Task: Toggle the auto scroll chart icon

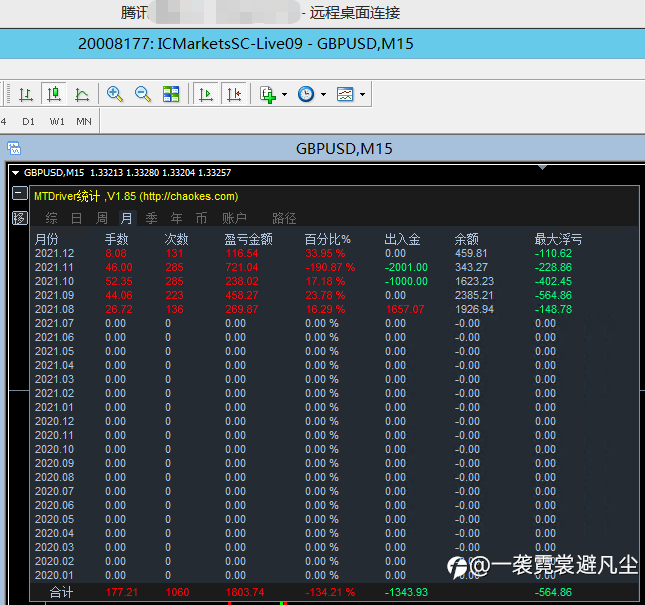Action: (206, 94)
